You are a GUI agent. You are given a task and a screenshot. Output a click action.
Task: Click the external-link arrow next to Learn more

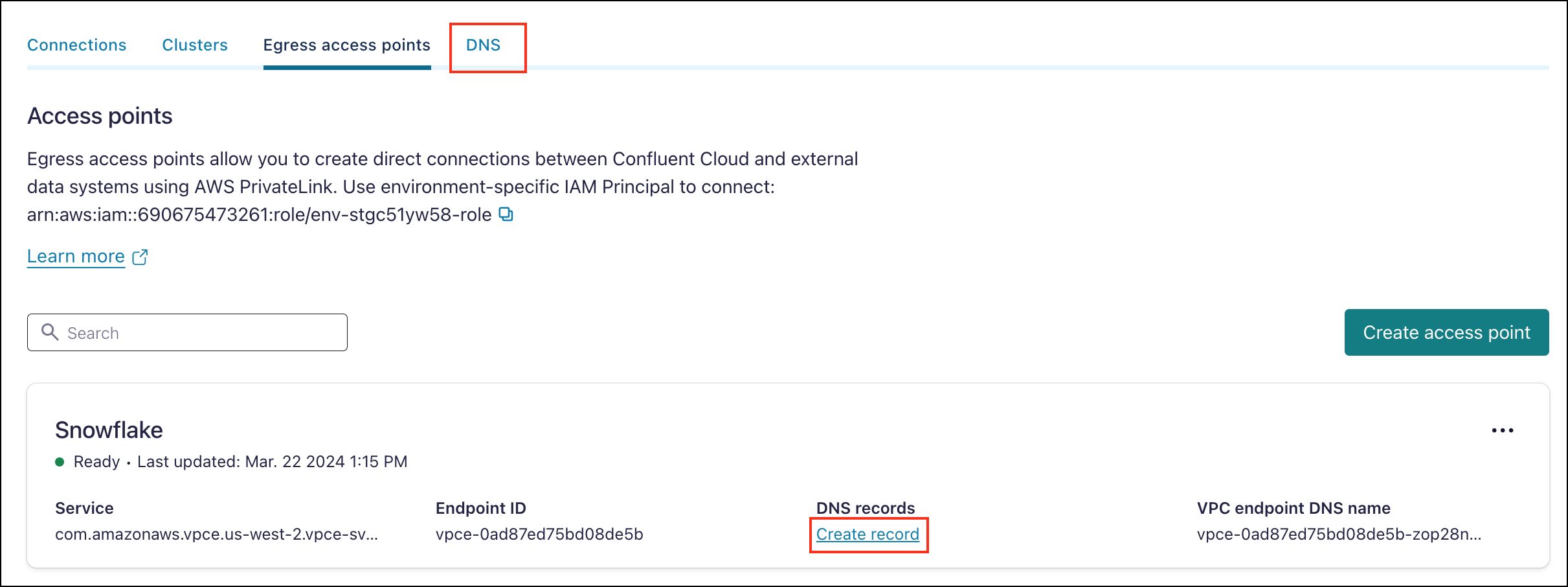click(x=140, y=257)
